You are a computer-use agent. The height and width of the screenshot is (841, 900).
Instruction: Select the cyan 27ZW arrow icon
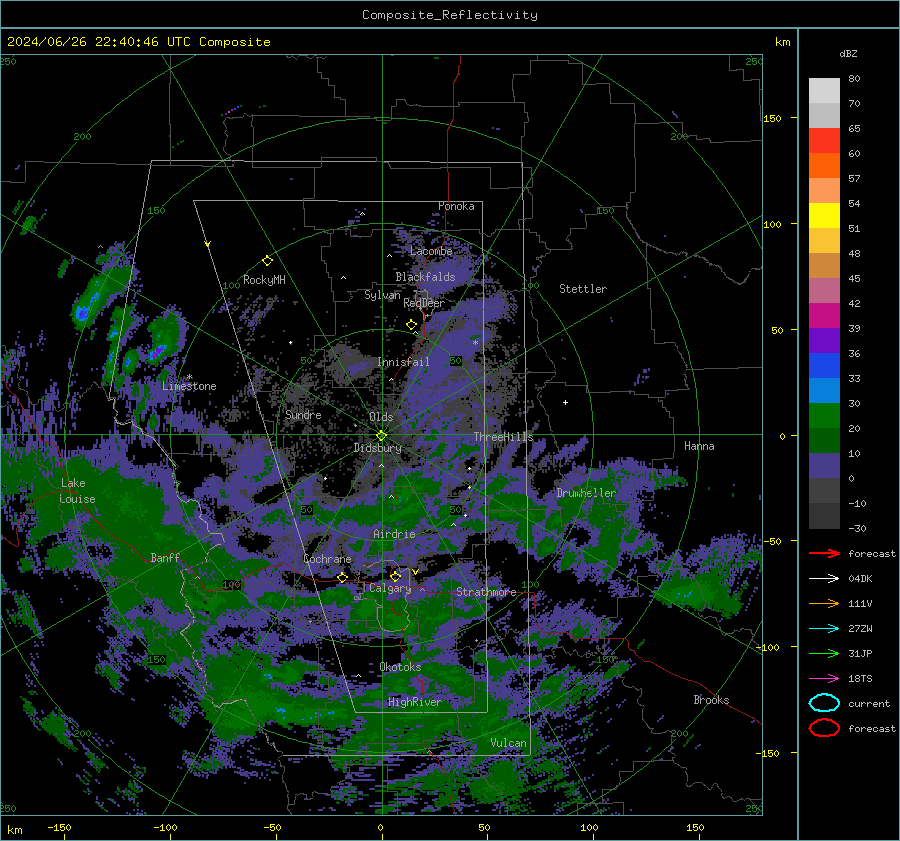tap(824, 629)
